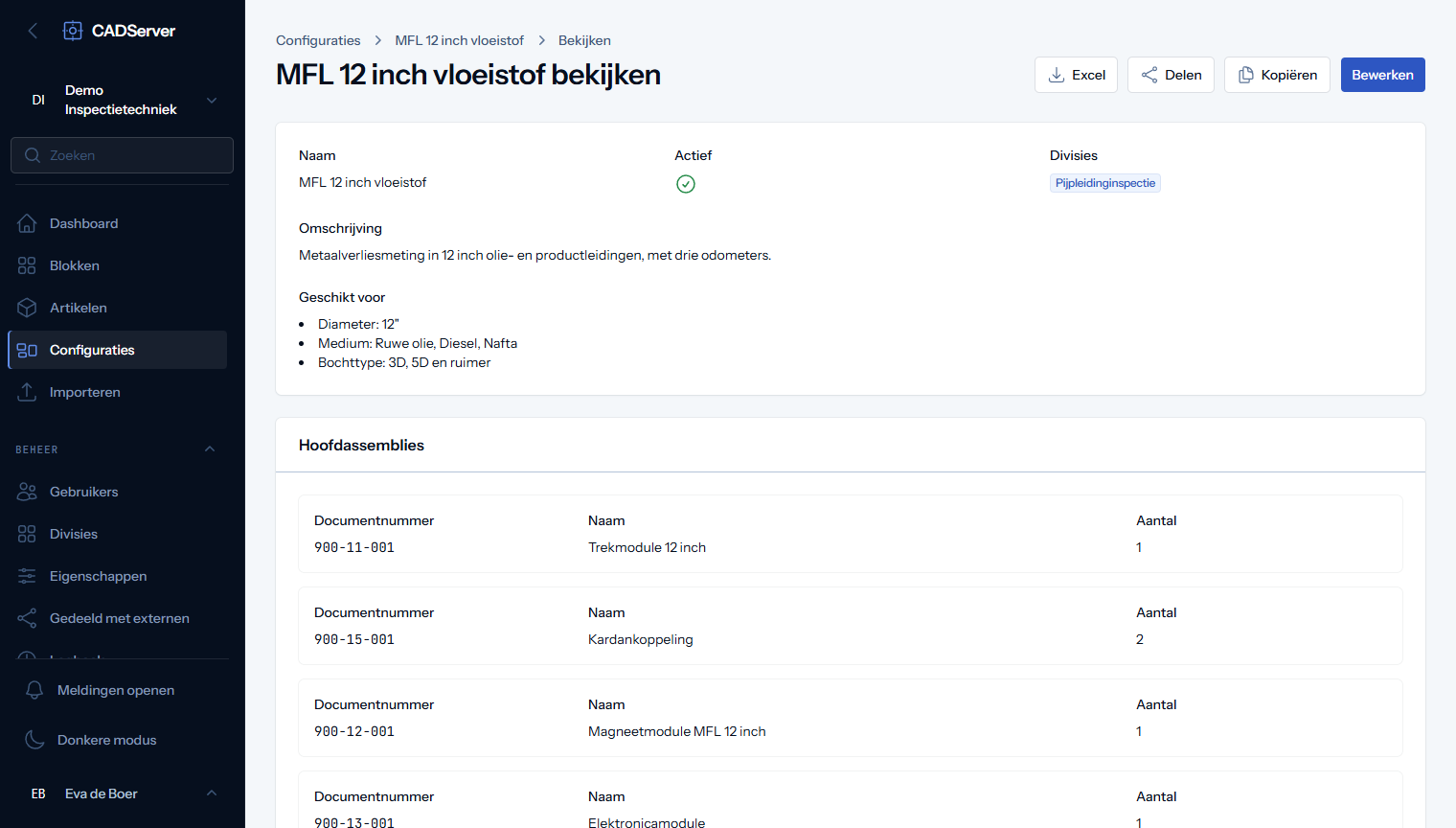
Task: Go to Blokken in the sidebar
Action: coord(117,265)
